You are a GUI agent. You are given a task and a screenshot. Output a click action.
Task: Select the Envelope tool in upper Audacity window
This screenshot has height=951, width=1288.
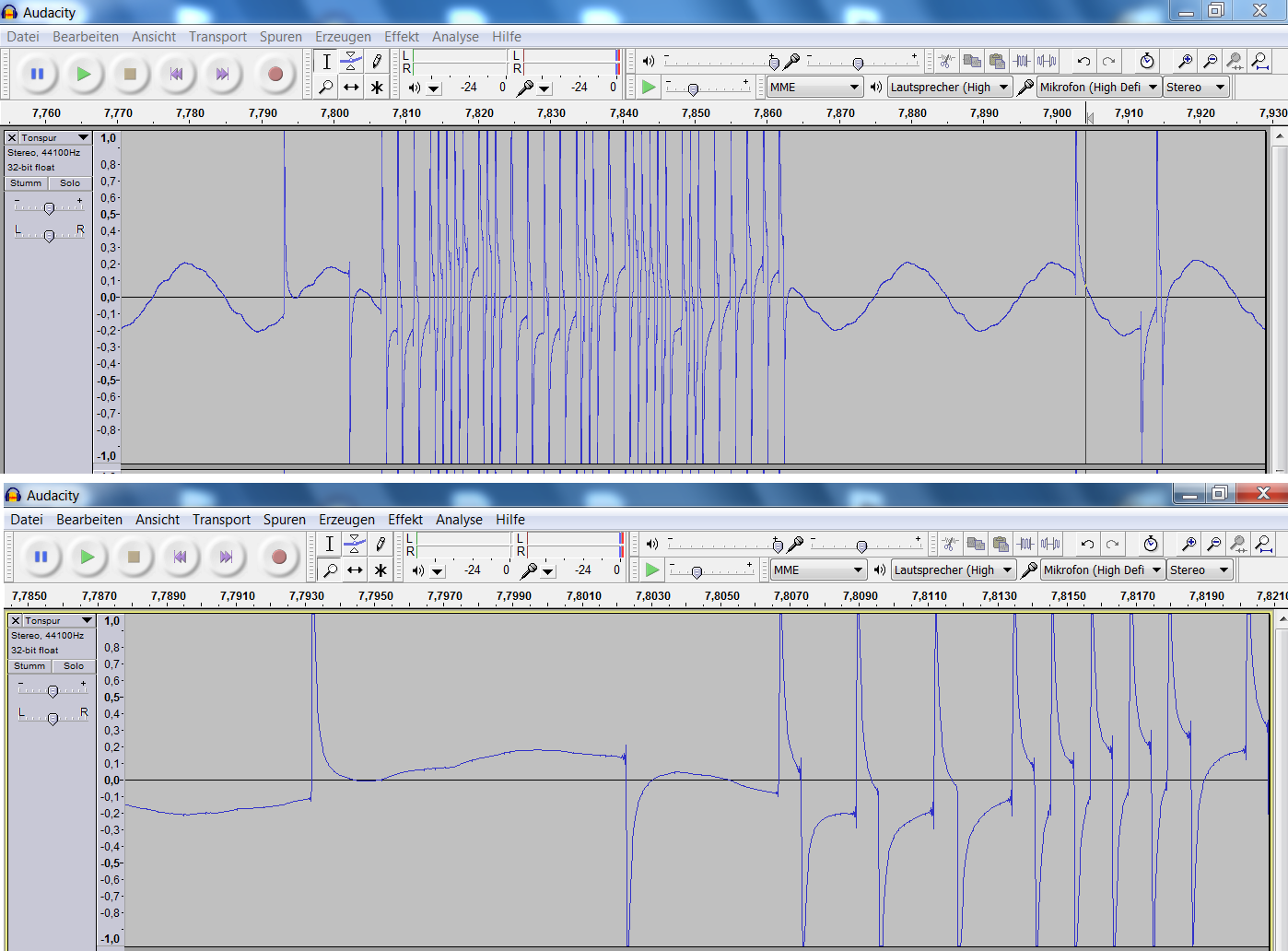[351, 62]
